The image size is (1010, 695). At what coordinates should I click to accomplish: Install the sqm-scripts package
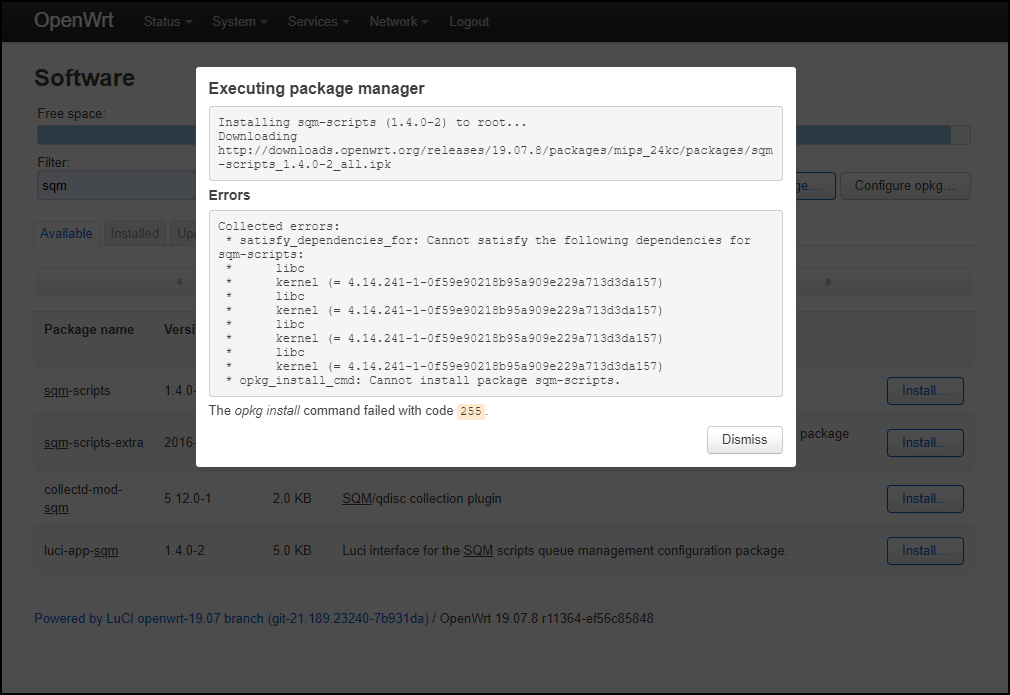(x=924, y=391)
